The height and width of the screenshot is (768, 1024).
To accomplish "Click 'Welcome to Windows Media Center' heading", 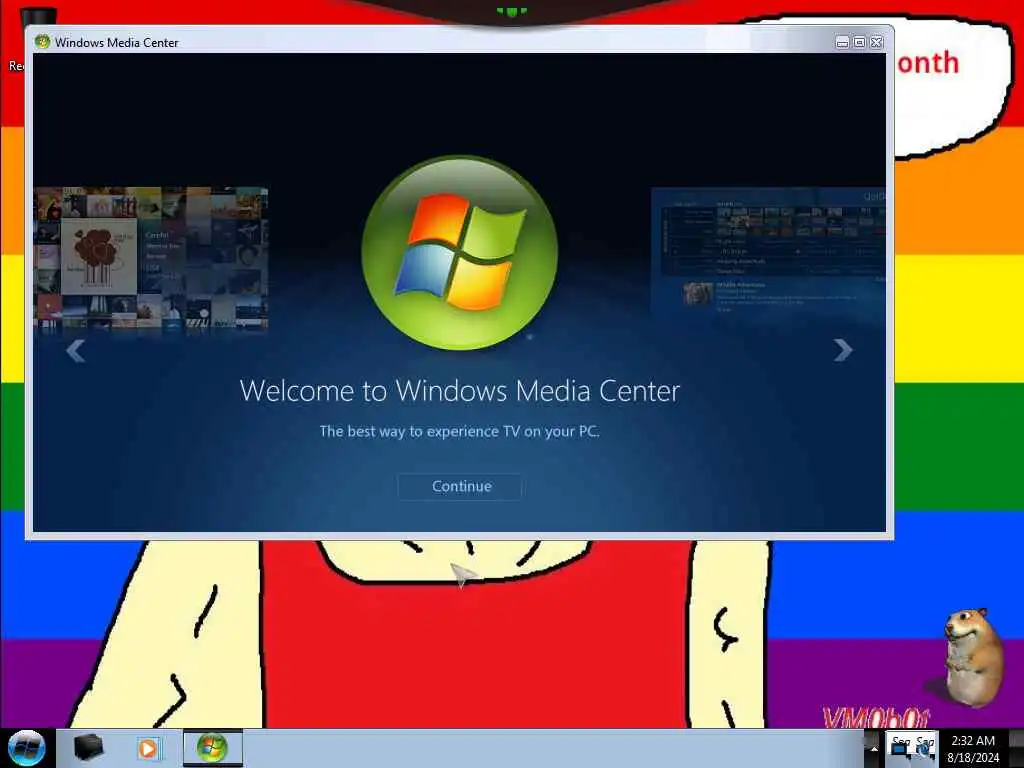I will tap(460, 391).
